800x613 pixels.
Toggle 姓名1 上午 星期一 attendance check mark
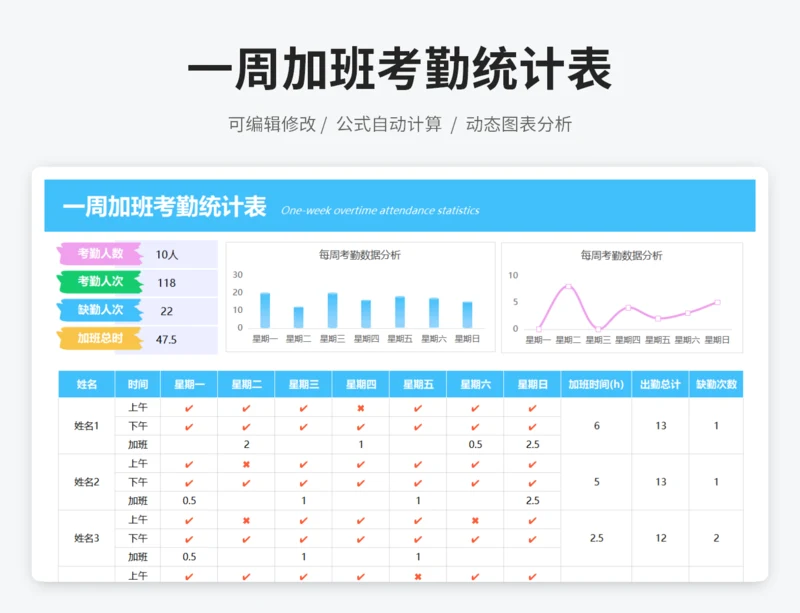pos(190,408)
